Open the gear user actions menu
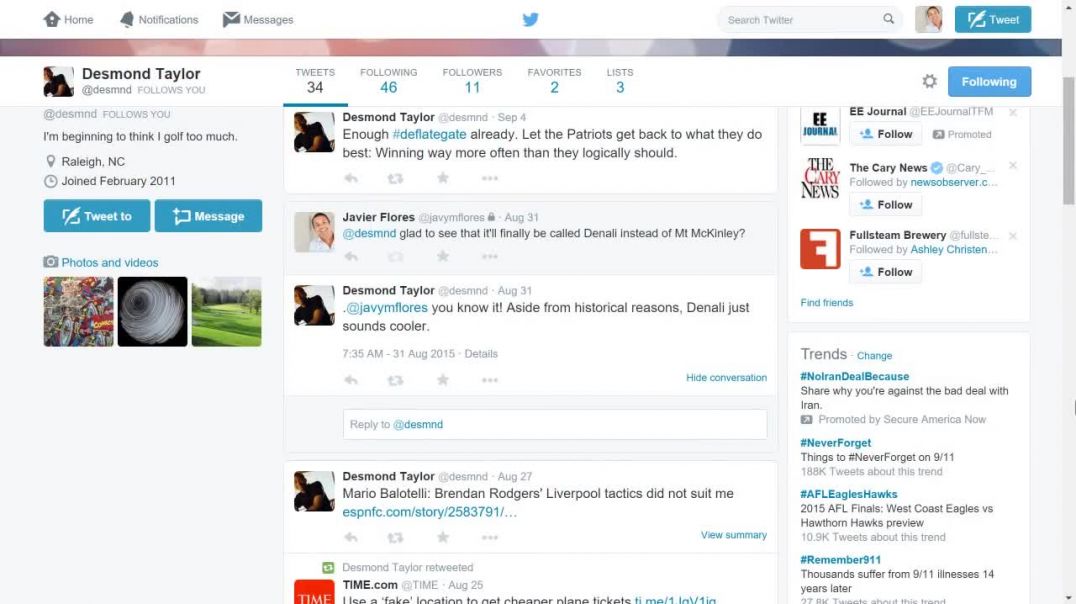Viewport: 1076px width, 604px height. pos(929,81)
